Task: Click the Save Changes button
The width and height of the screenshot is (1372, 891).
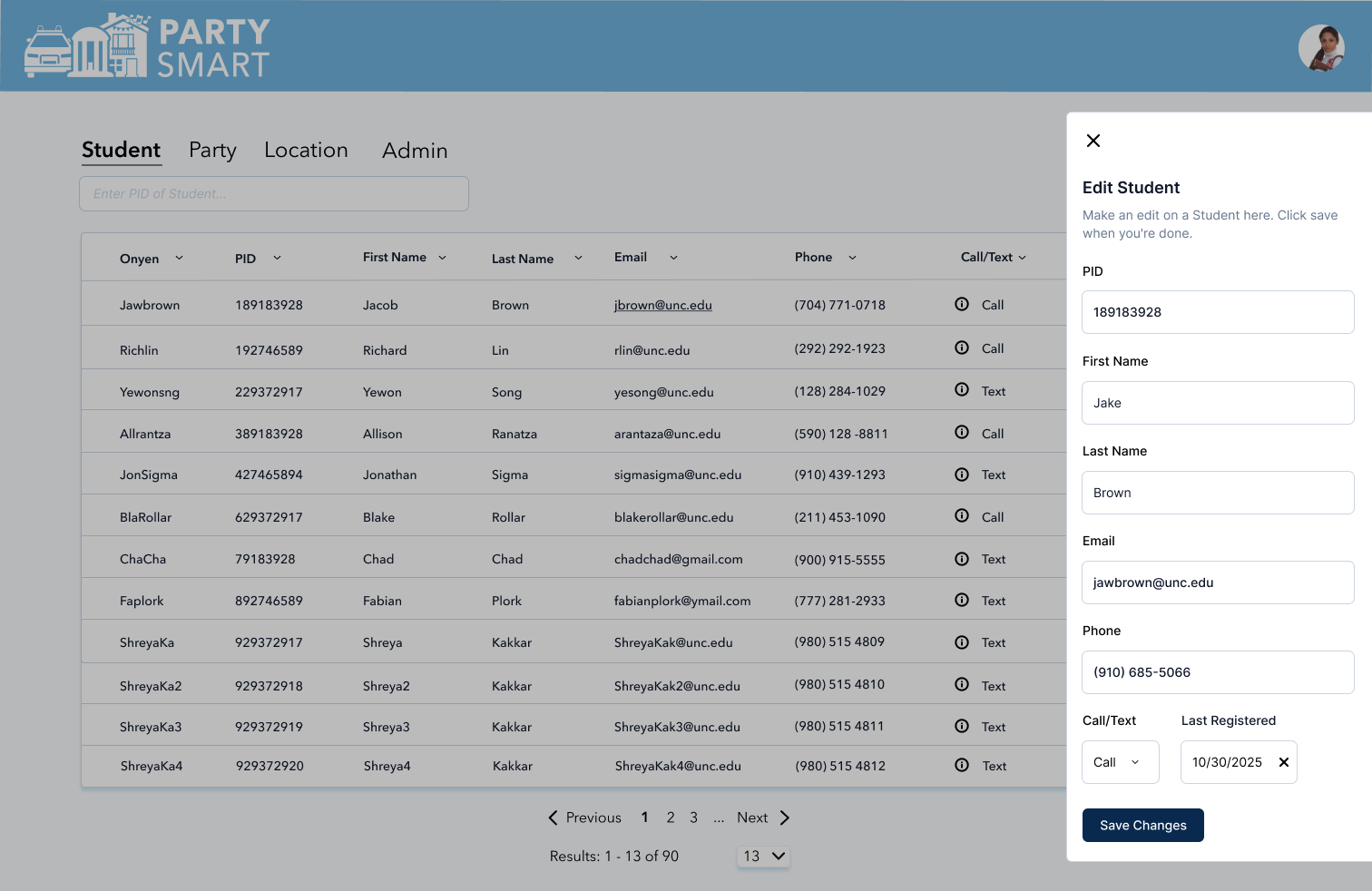Action: pos(1142,825)
